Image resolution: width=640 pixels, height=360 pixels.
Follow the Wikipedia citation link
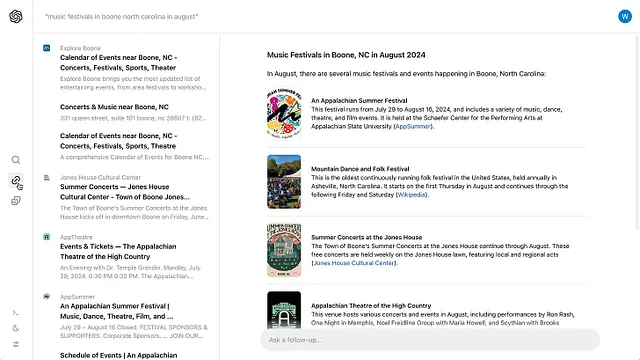[411, 195]
